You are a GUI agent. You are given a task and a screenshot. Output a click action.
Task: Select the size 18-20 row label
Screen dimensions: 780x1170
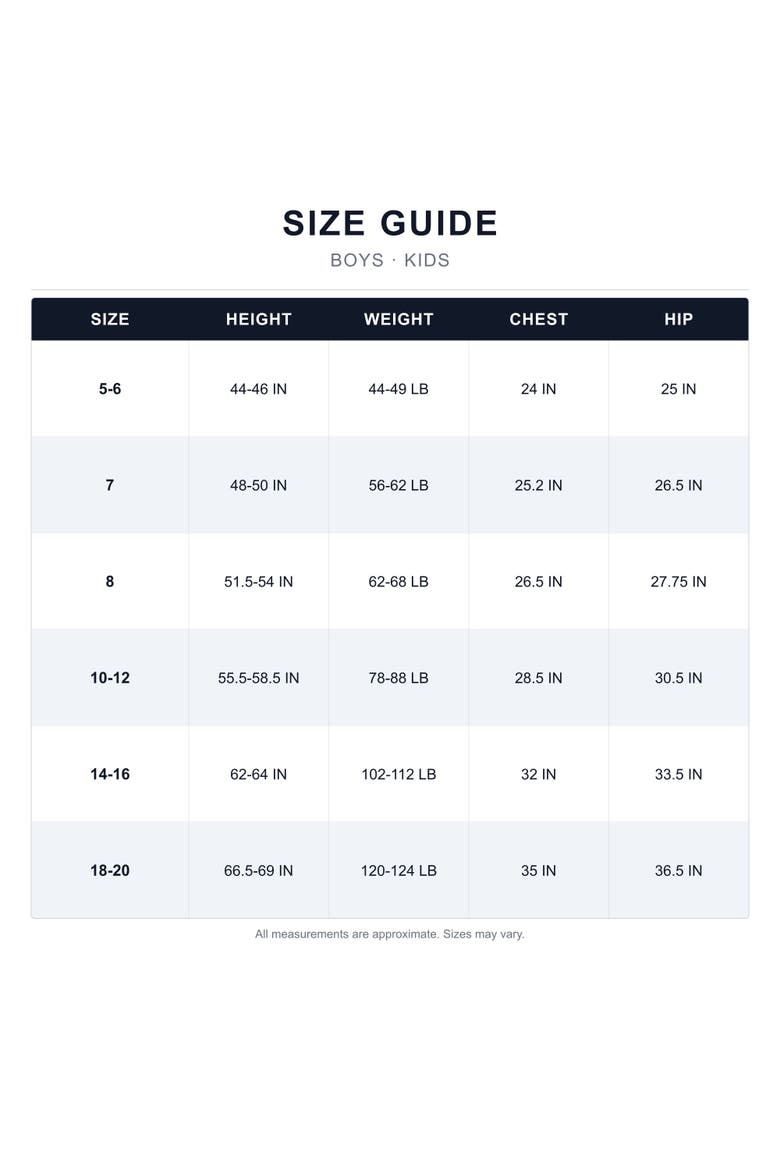[x=110, y=870]
